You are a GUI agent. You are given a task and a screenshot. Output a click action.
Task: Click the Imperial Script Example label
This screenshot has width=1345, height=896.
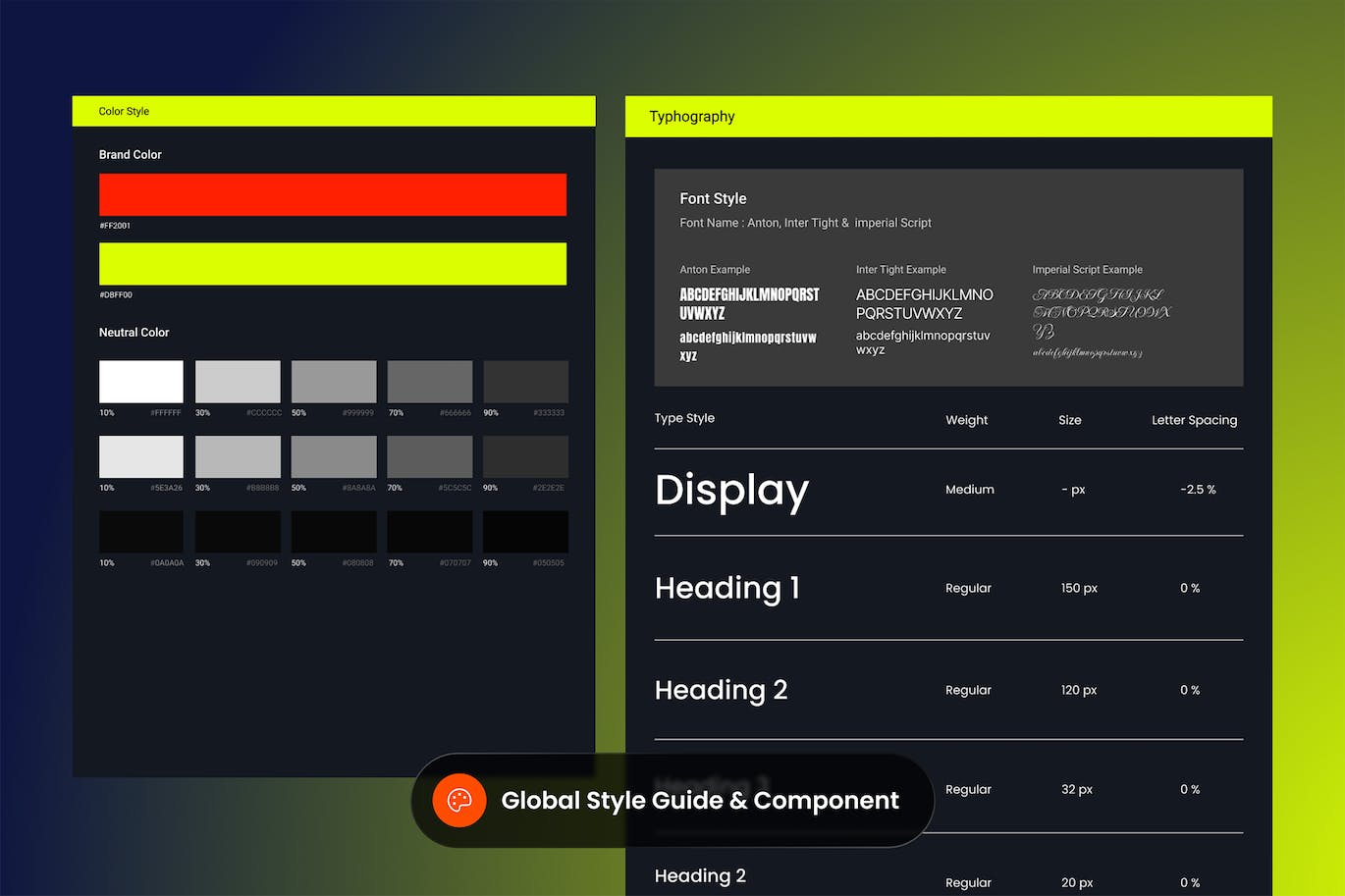(1087, 270)
